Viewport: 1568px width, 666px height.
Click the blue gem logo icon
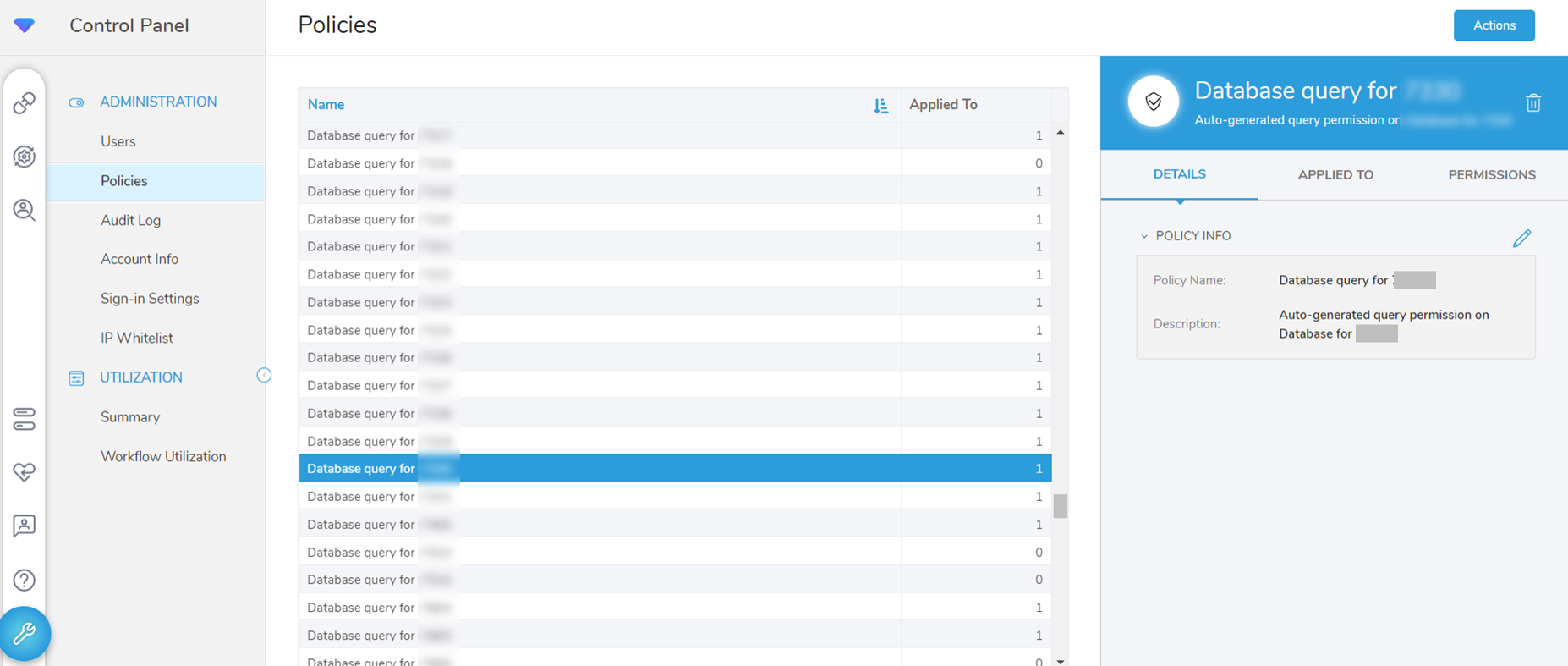[25, 25]
